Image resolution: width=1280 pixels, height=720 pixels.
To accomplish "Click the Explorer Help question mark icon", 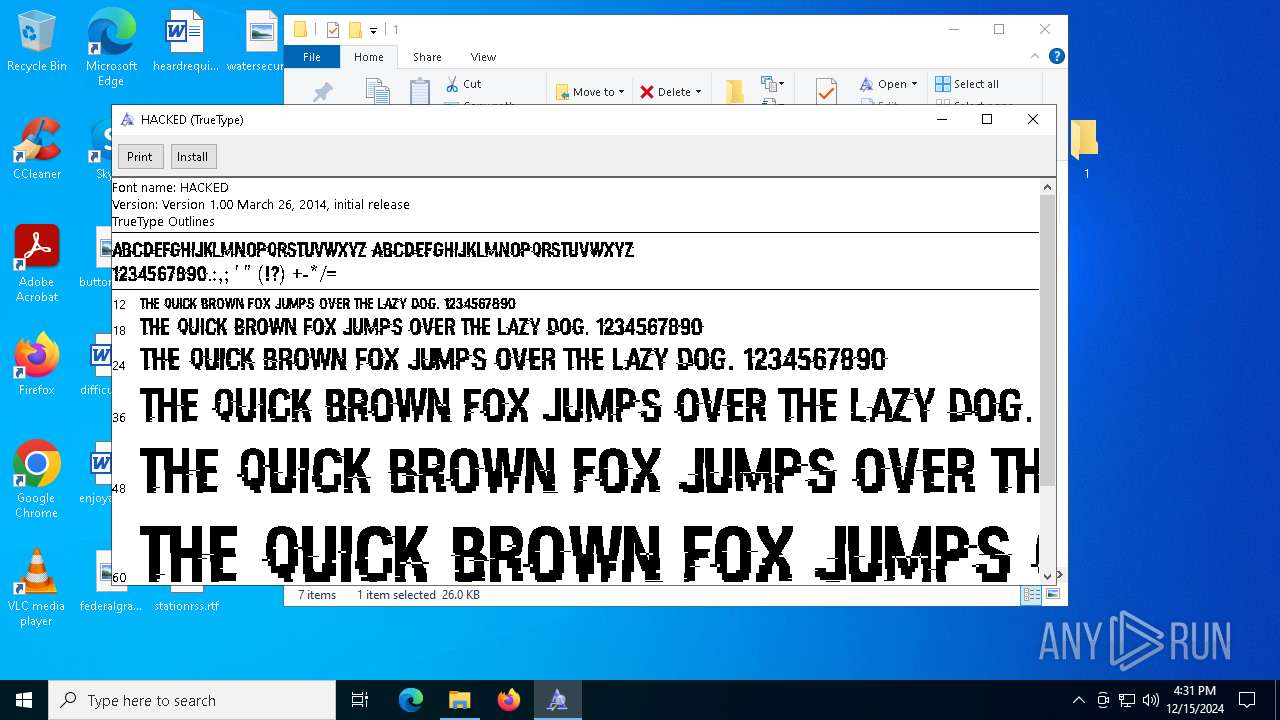I will coord(1056,57).
